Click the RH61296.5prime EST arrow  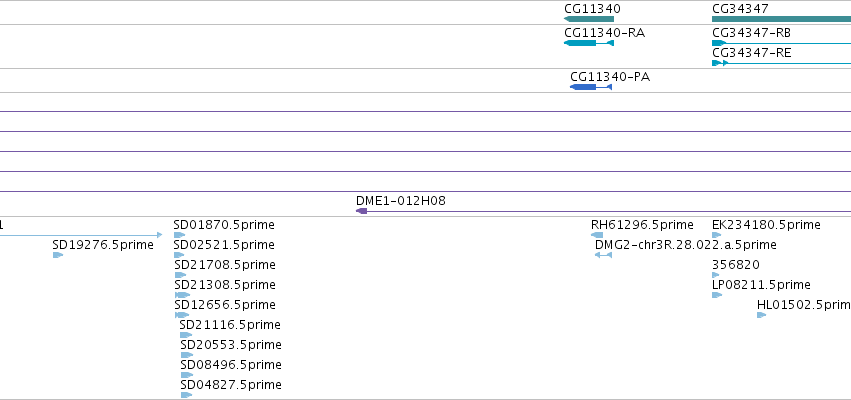click(x=597, y=235)
